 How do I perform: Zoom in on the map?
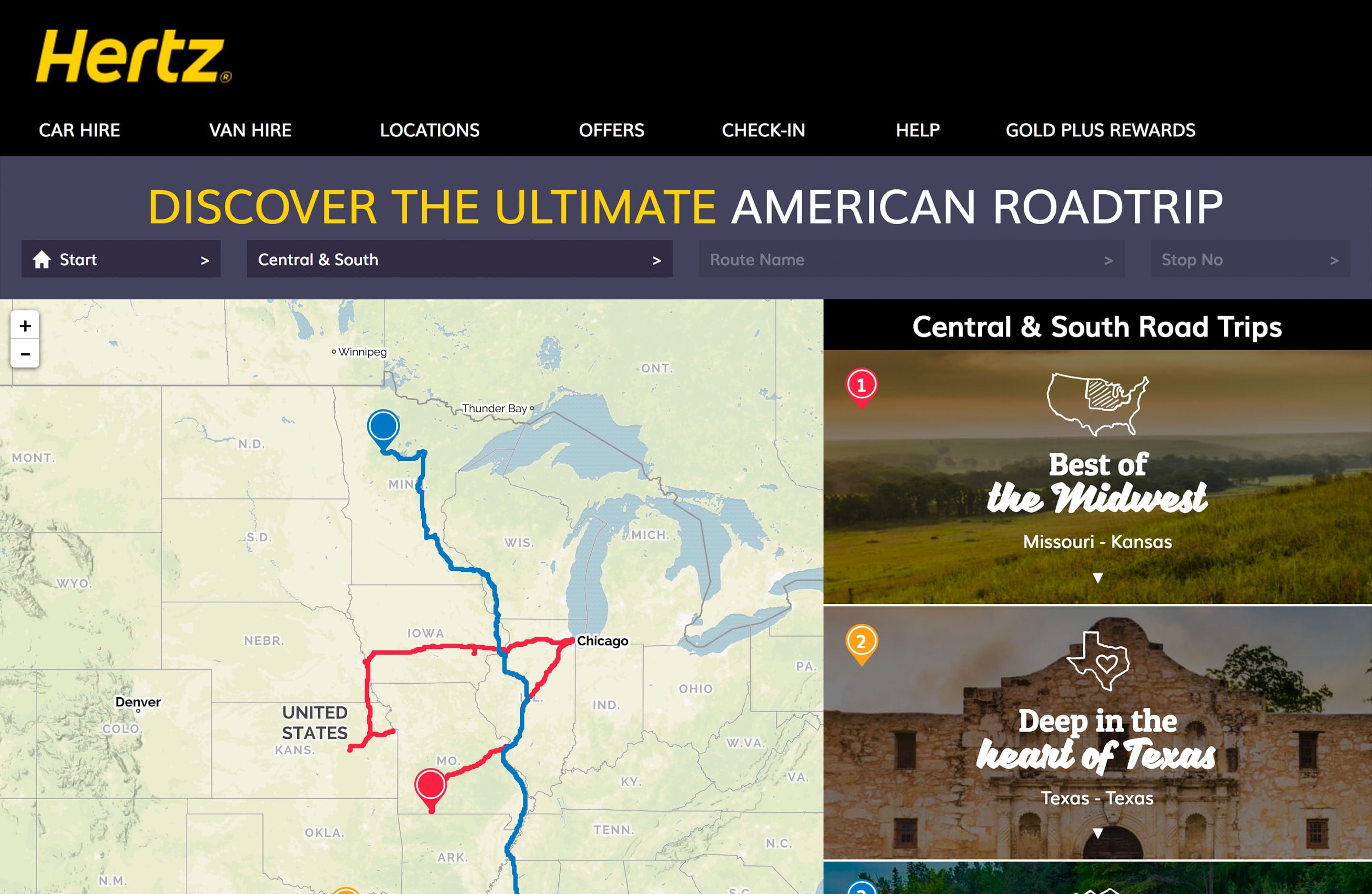[25, 326]
